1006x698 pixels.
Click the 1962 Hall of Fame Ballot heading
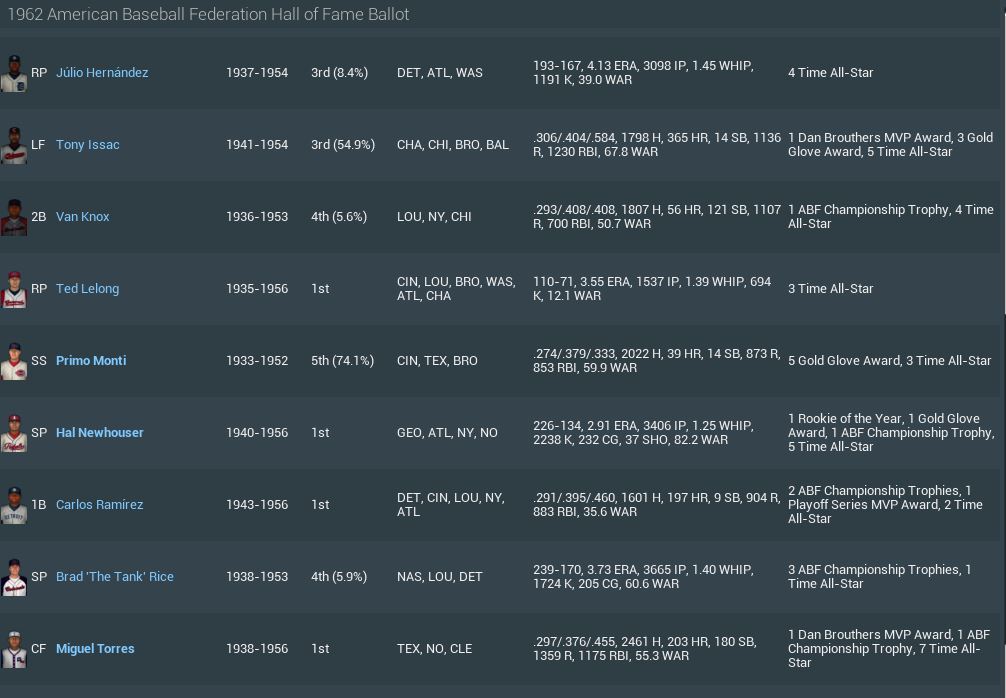(208, 15)
